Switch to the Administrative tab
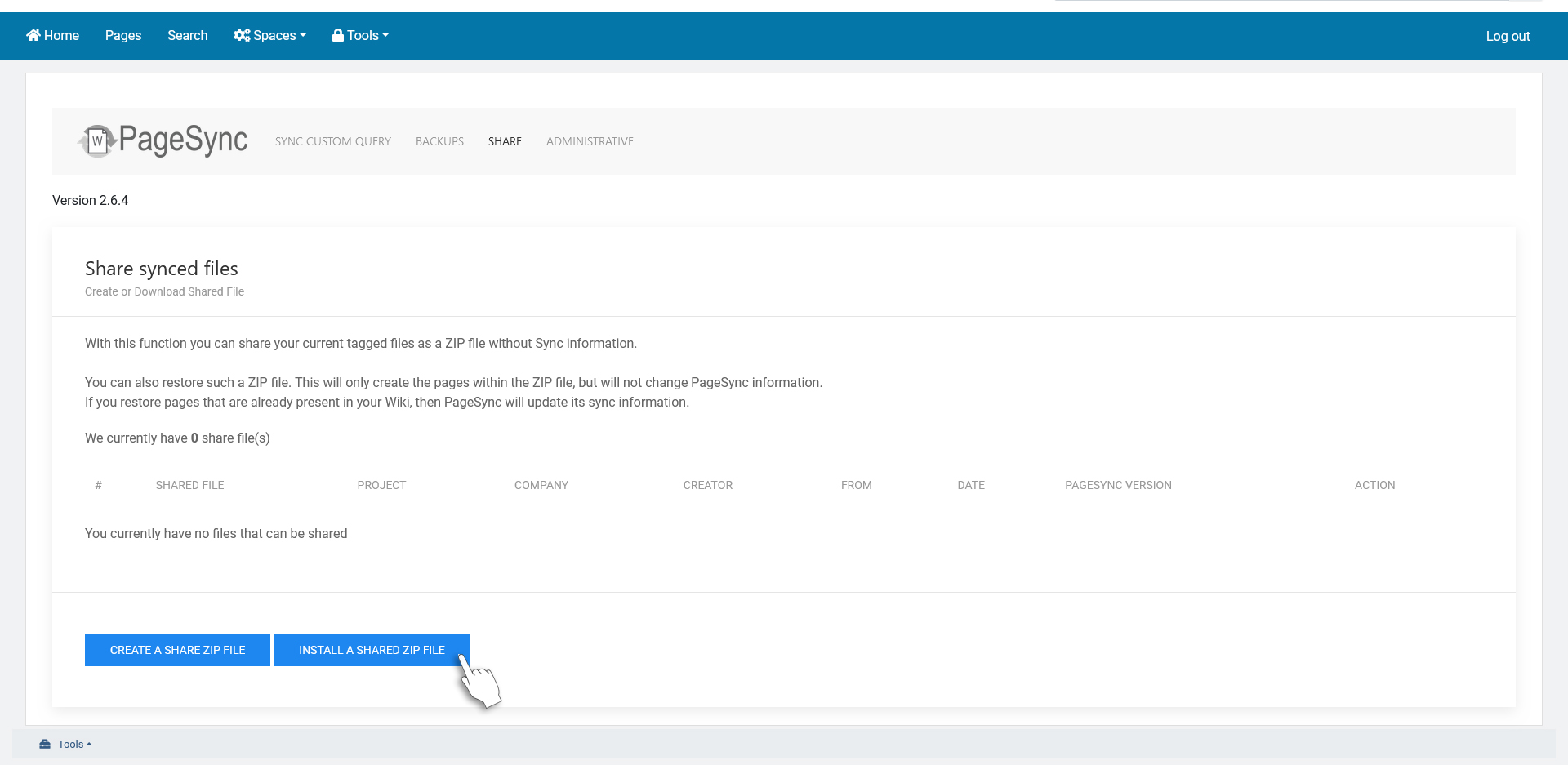This screenshot has width=1568, height=765. coord(590,141)
